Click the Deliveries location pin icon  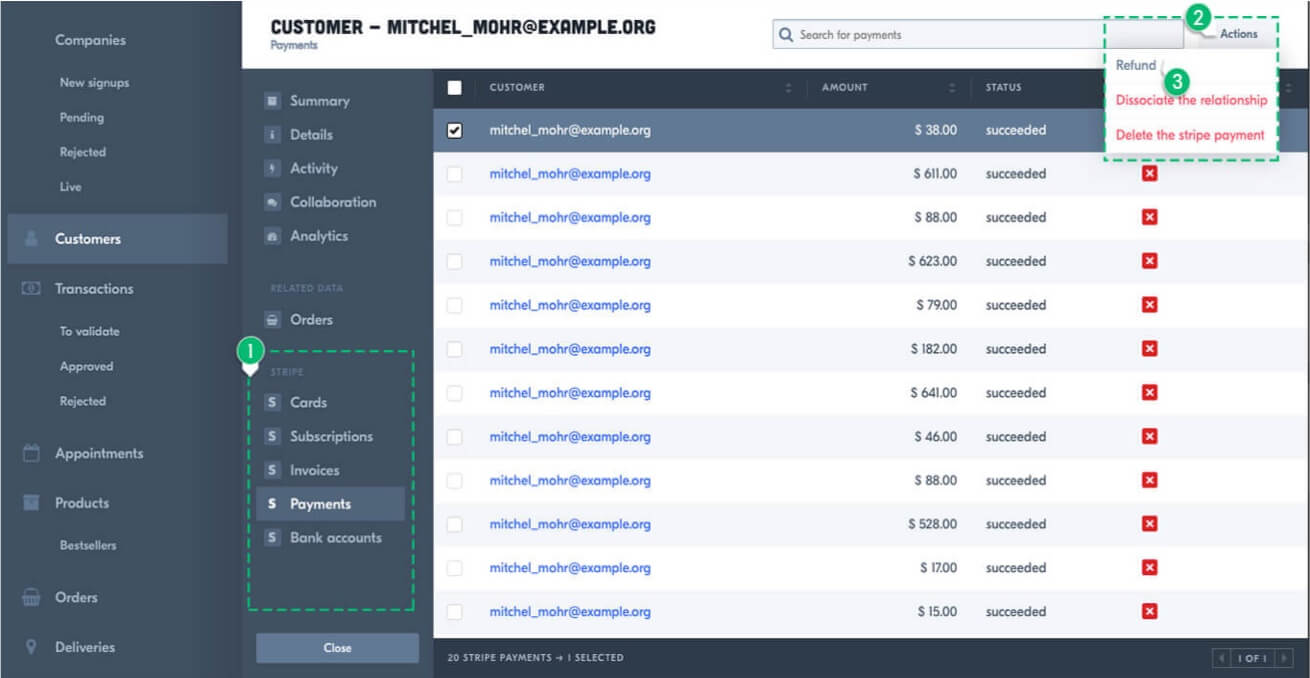point(31,647)
